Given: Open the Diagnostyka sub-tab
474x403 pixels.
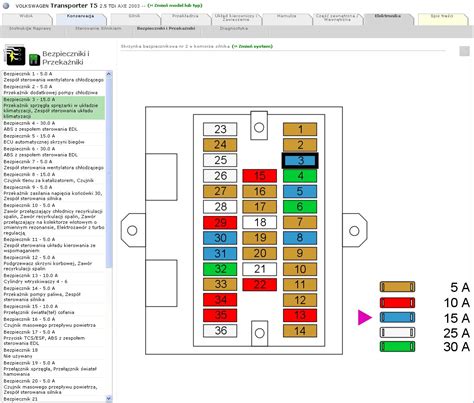Looking at the screenshot, I should point(234,28).
